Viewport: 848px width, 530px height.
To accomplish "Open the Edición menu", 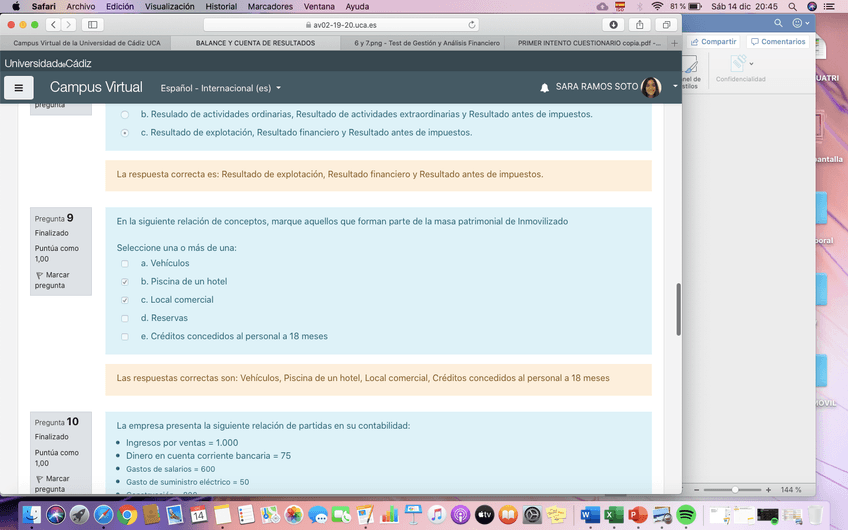I will point(120,6).
